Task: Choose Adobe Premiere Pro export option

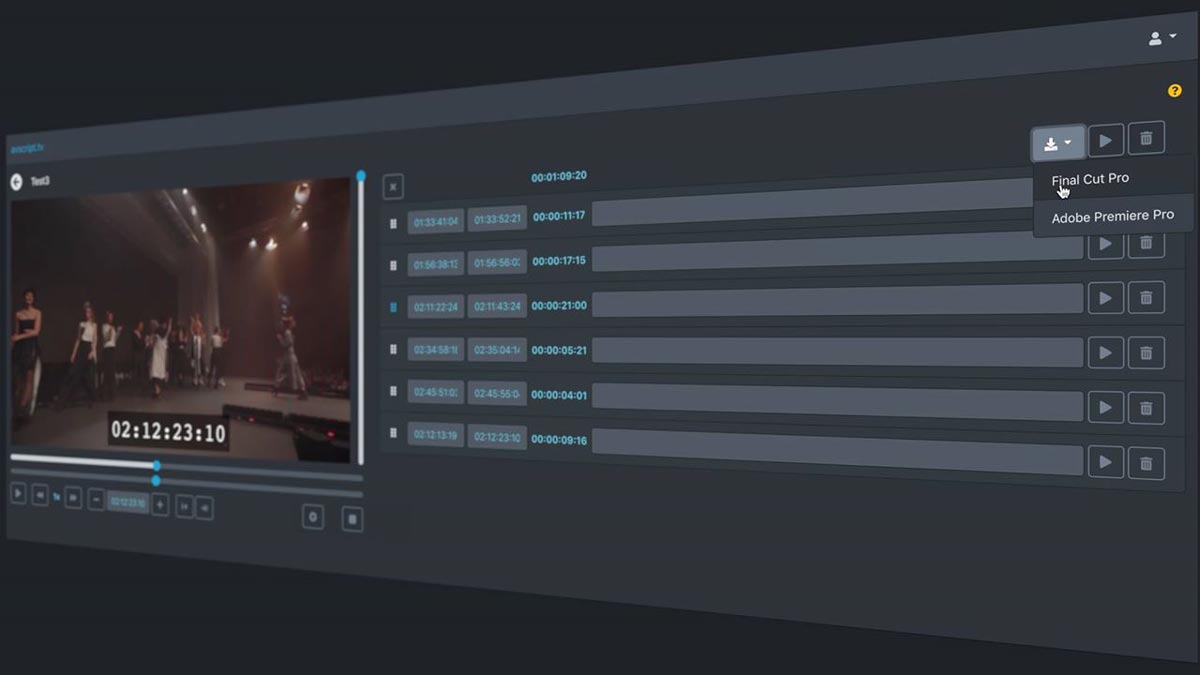Action: [x=1113, y=216]
